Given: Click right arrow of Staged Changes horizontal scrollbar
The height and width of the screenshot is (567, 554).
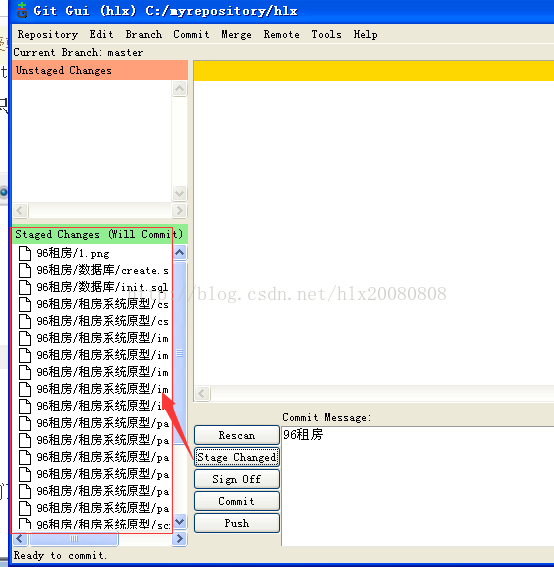Looking at the screenshot, I should [x=180, y=539].
